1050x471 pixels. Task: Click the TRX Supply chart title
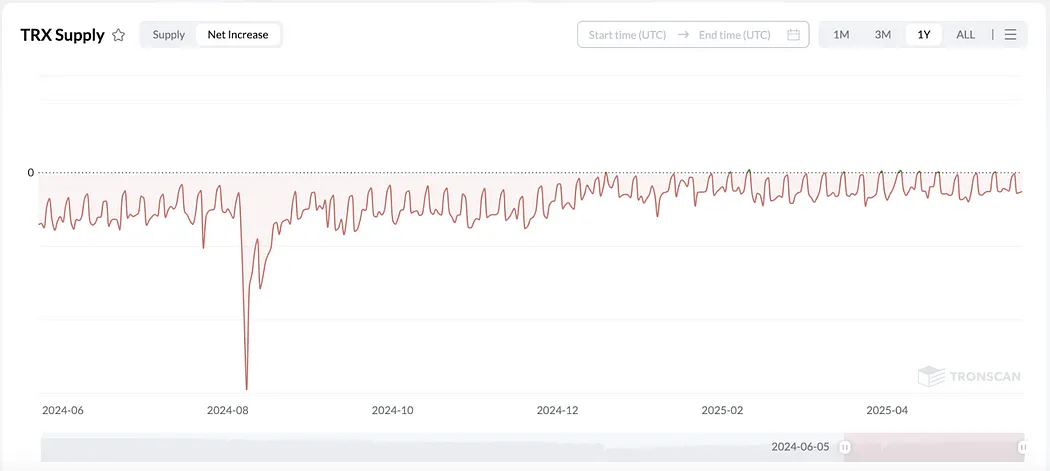coord(62,35)
